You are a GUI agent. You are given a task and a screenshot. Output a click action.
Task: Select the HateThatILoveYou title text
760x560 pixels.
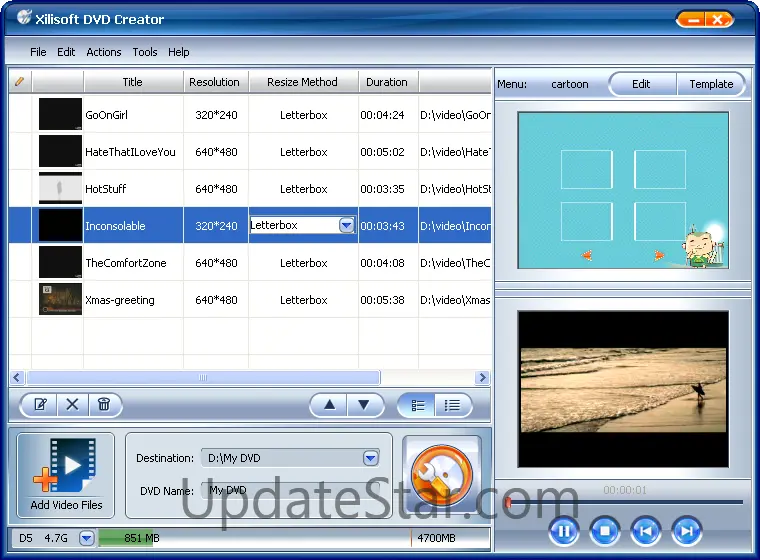130,152
